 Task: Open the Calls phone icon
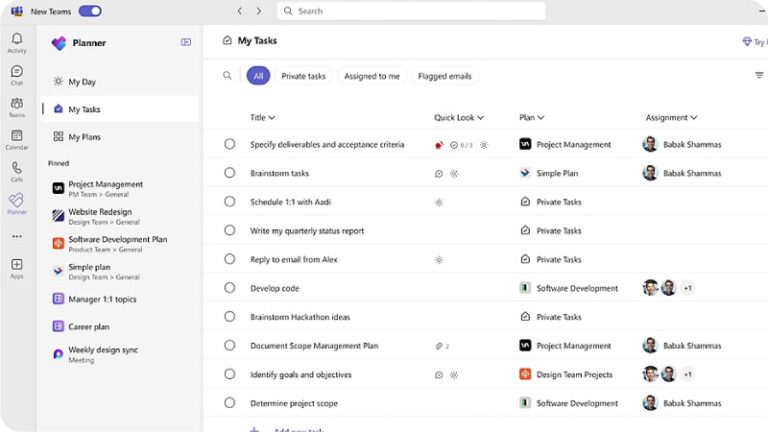coord(17,168)
